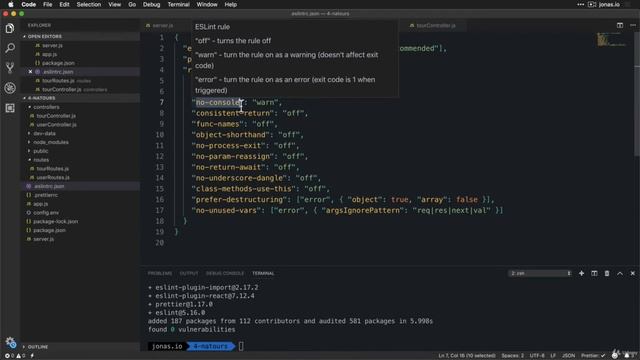Screen dimensions: 640x360
Task: Open userRoutes.js in file tree
Action: pos(53,178)
